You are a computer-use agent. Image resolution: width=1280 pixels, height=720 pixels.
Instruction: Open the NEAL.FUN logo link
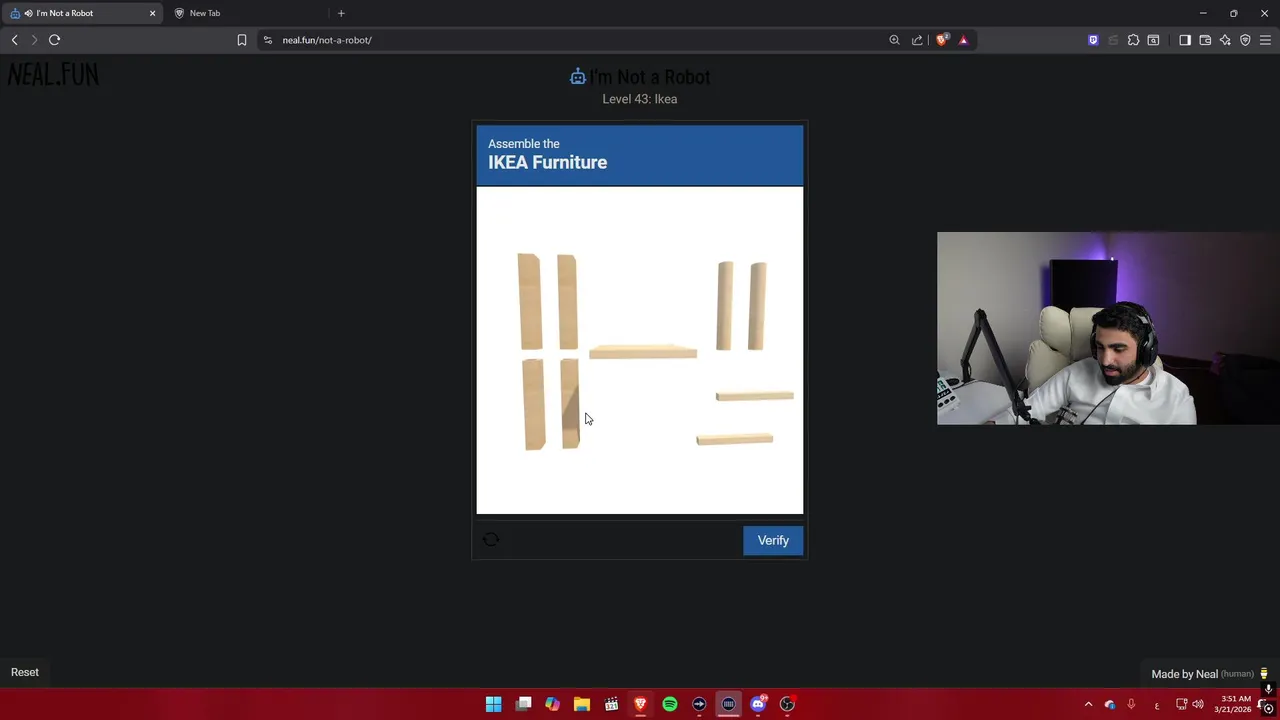(53, 74)
